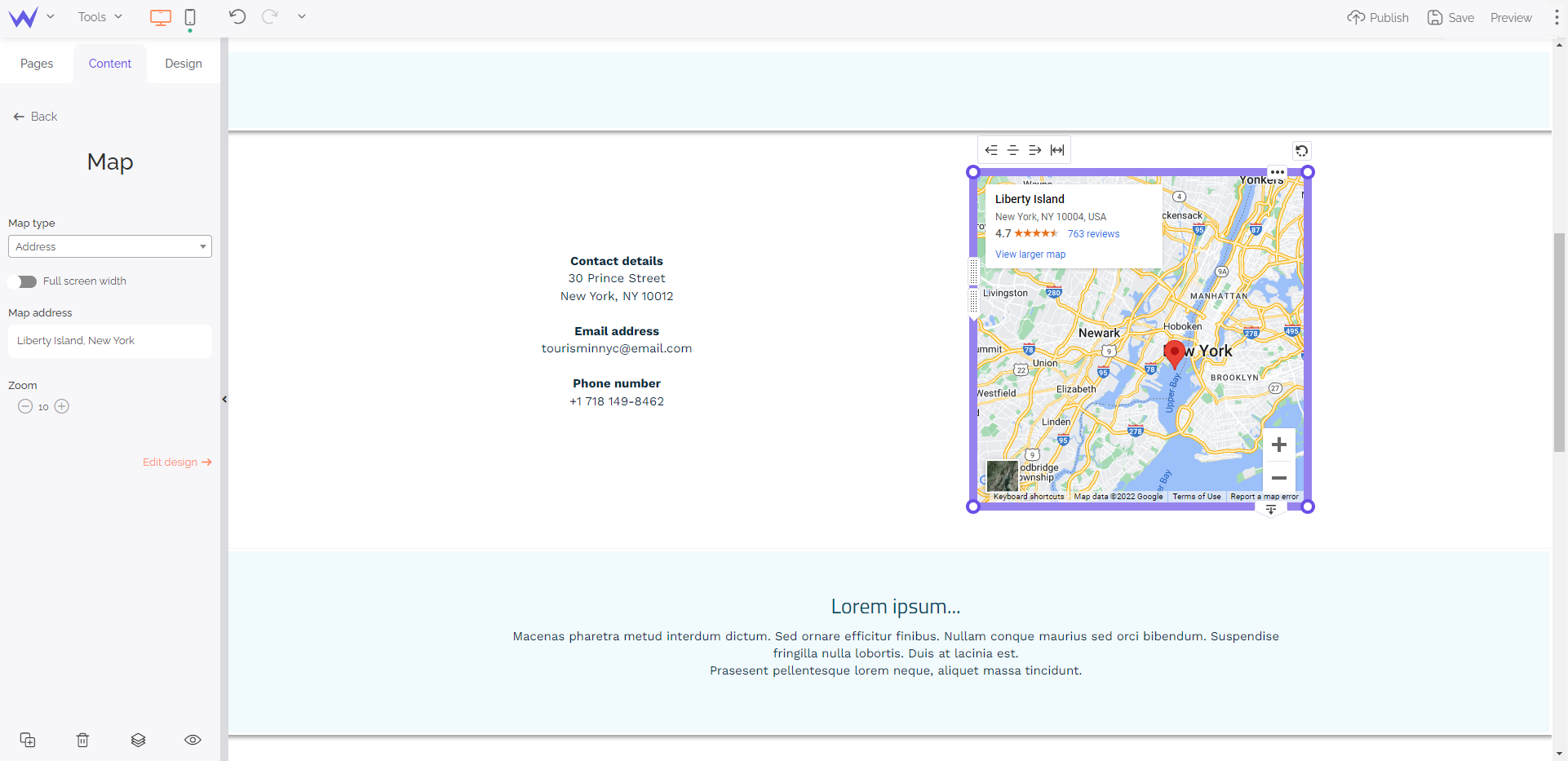Screen dimensions: 1568x761
Task: Open the 763 reviews link
Action: point(1093,234)
